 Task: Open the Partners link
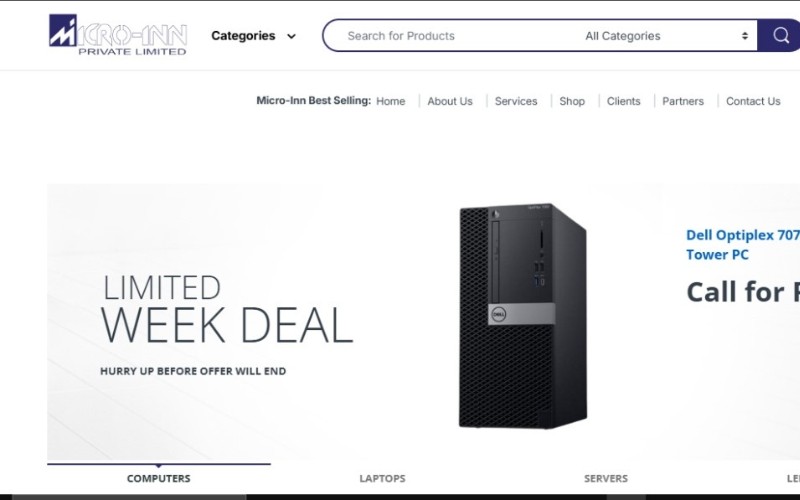pos(683,101)
